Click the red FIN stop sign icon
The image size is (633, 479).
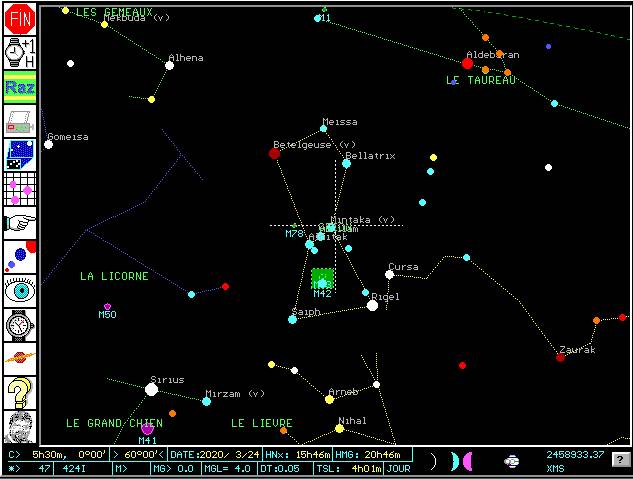point(20,19)
